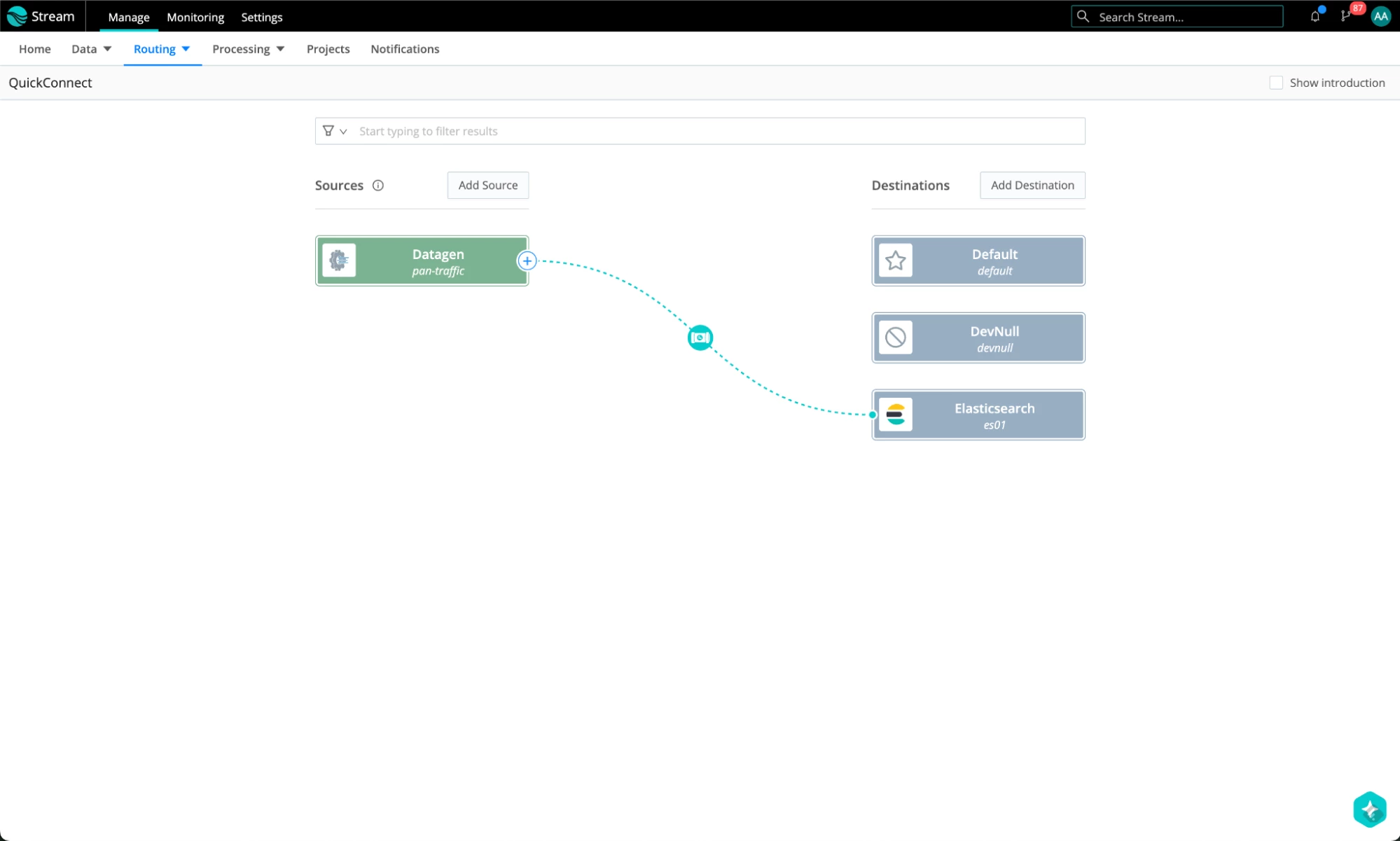The height and width of the screenshot is (841, 1400).
Task: Expand the Processing dropdown menu
Action: (x=248, y=49)
